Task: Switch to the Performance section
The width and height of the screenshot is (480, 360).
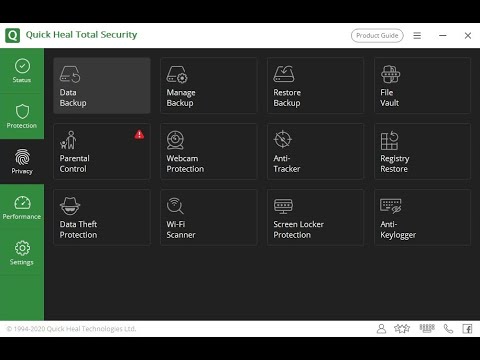Action: tap(22, 207)
